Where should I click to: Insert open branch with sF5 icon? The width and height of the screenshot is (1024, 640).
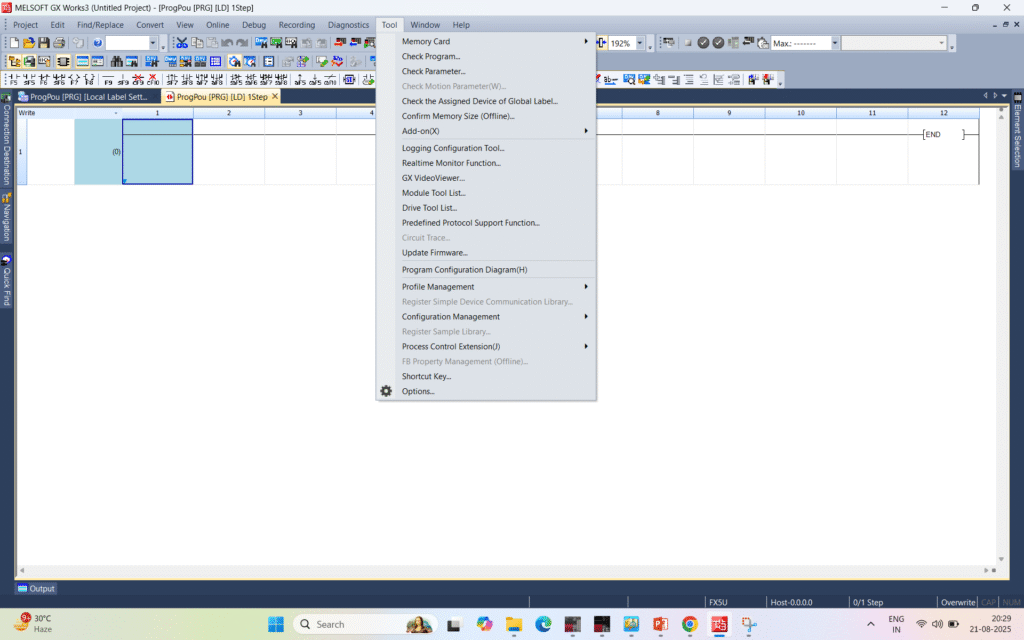click(x=29, y=80)
